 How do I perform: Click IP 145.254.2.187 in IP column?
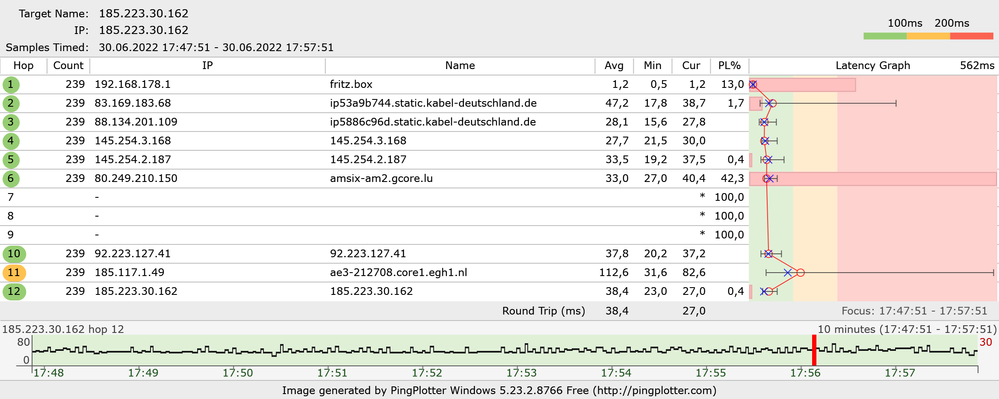pyautogui.click(x=133, y=159)
